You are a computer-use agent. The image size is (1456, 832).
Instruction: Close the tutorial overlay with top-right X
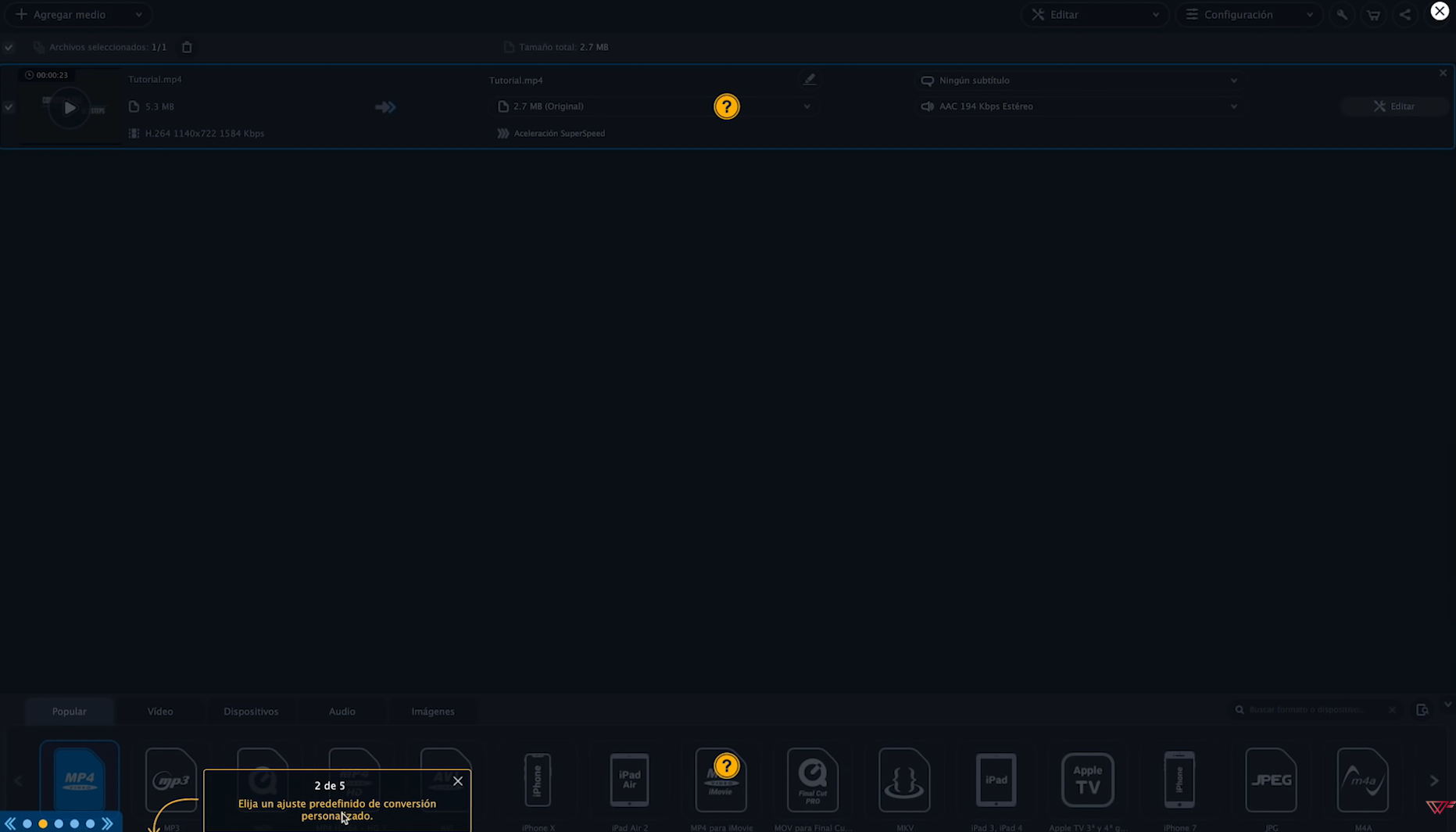coord(1440,11)
